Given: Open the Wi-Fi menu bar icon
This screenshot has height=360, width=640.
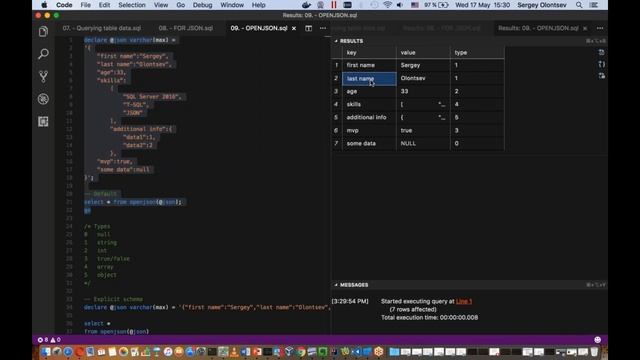Looking at the screenshot, I should click(x=387, y=5).
